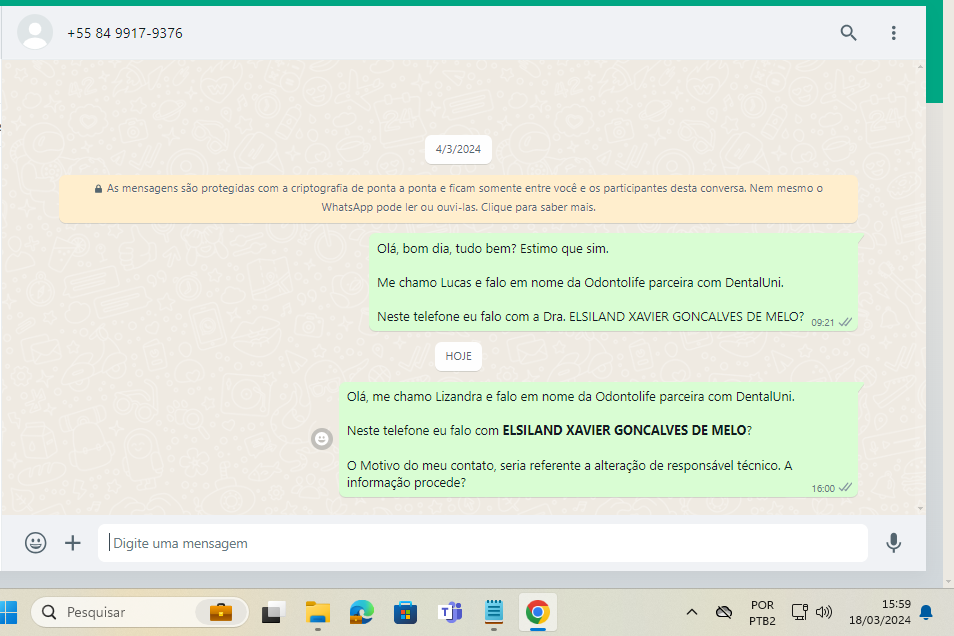Click the plus attach icon

pyautogui.click(x=73, y=543)
